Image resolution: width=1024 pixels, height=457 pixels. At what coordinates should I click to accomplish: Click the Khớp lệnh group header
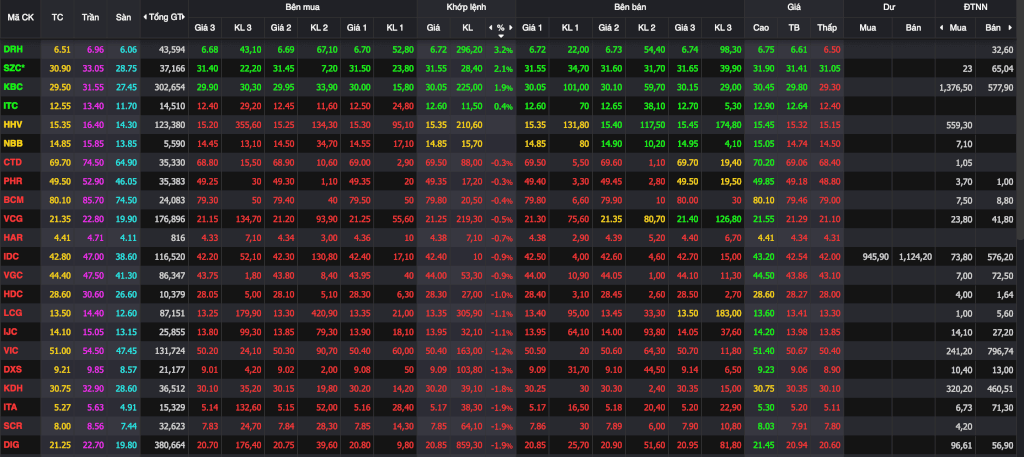pyautogui.click(x=466, y=7)
